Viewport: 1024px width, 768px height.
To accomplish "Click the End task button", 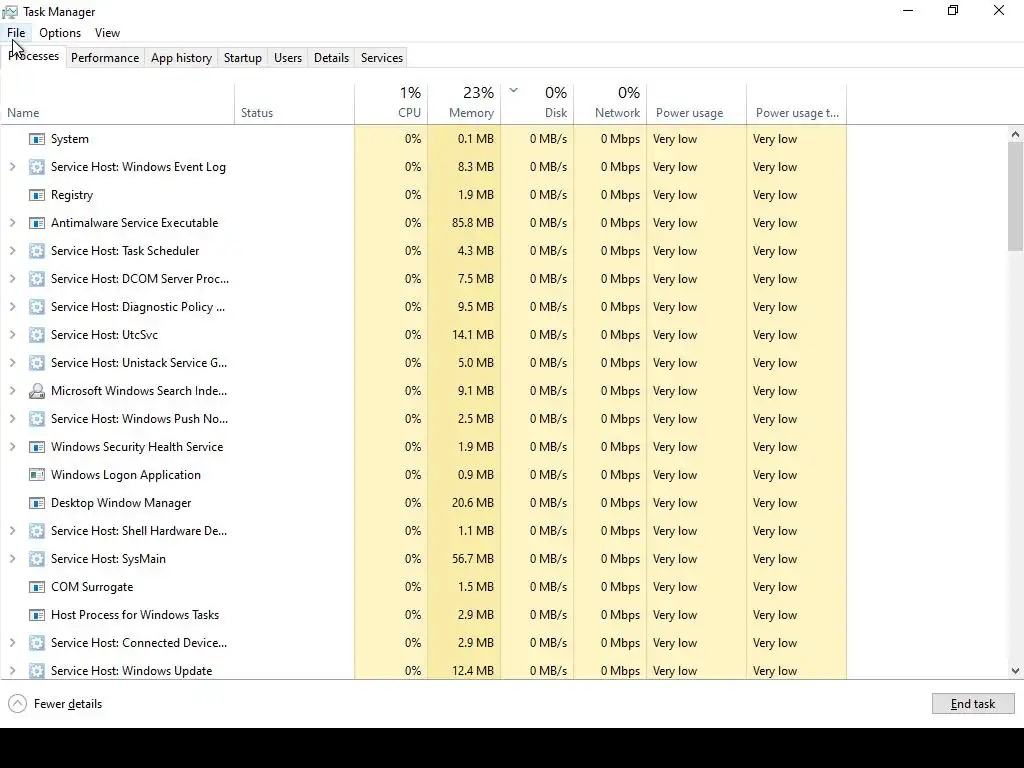I will point(973,704).
